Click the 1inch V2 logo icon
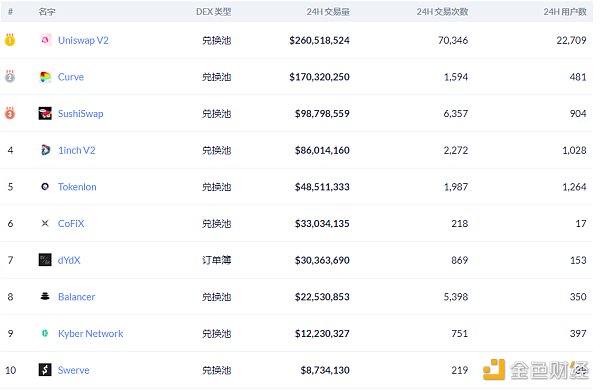600x391 pixels. tap(45, 150)
